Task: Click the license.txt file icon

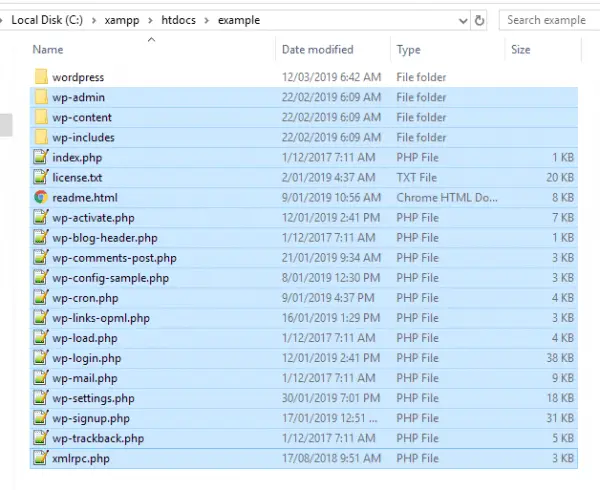Action: pos(41,177)
